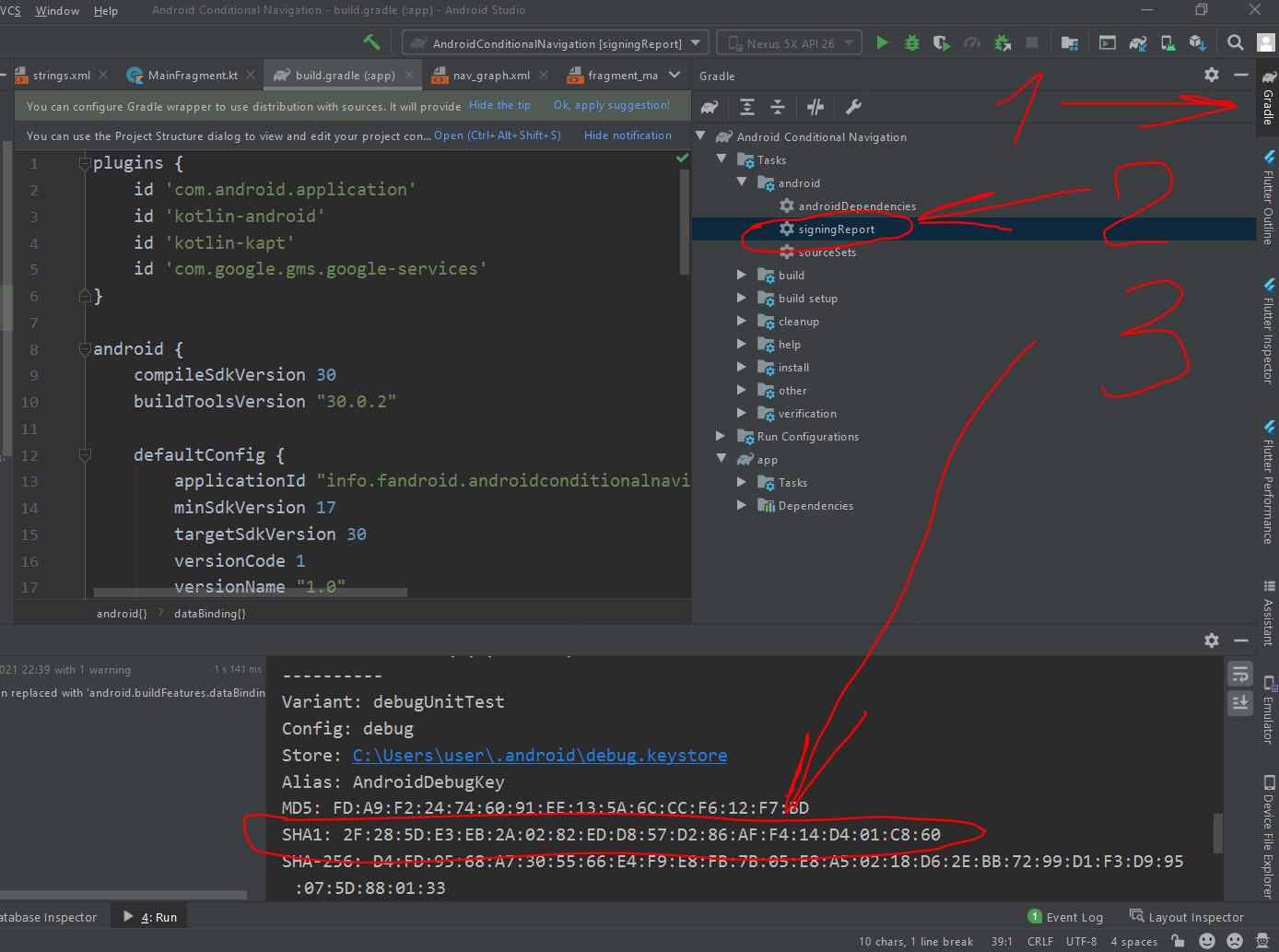
Task: Open Flutter Performance side tab
Action: pyautogui.click(x=1268, y=482)
